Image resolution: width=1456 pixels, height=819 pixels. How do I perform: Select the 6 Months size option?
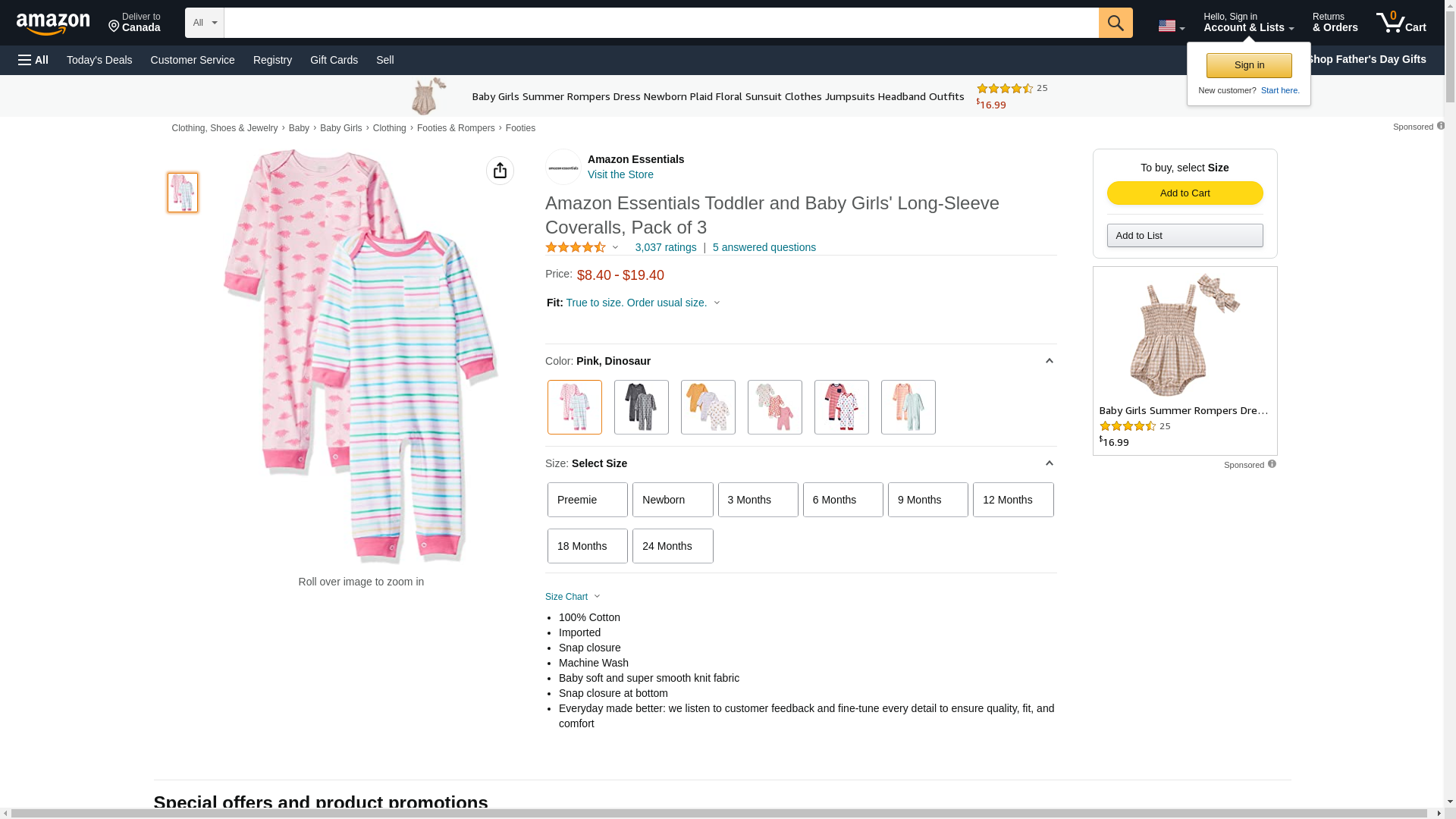[x=843, y=500]
